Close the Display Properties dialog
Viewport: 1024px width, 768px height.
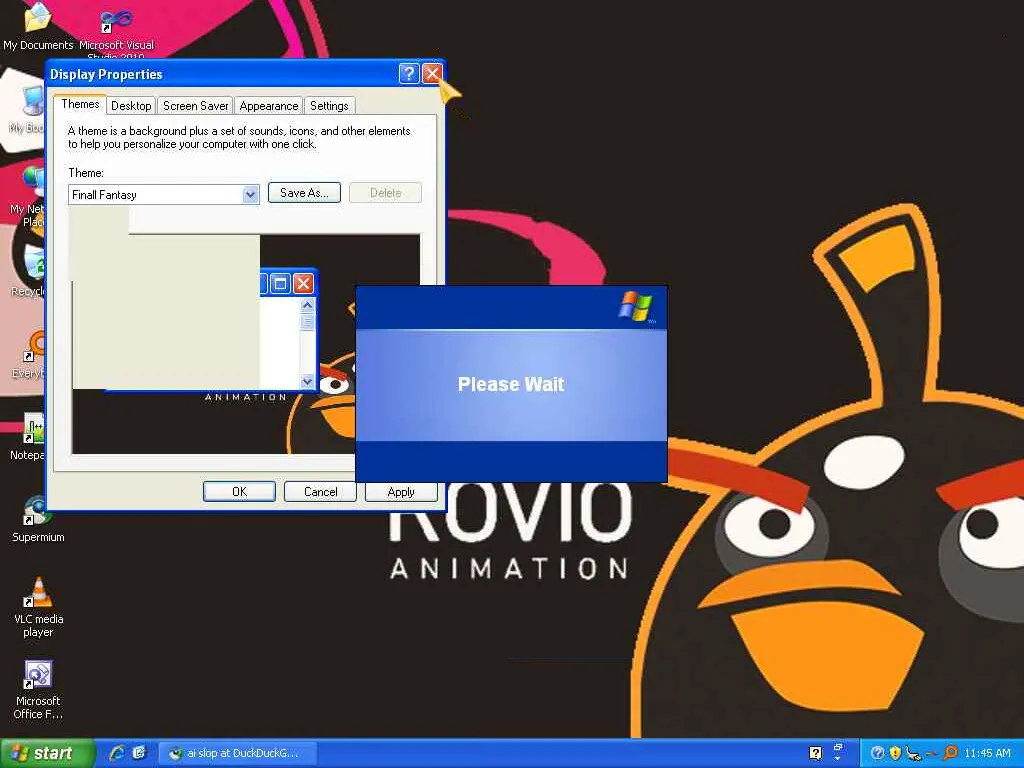(432, 74)
